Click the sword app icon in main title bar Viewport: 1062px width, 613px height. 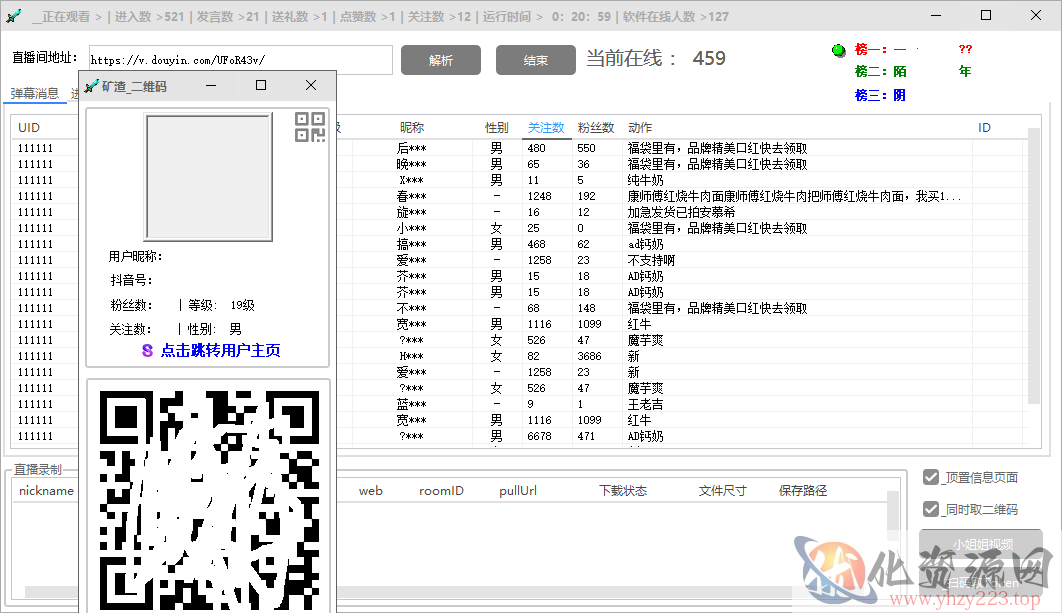point(14,16)
